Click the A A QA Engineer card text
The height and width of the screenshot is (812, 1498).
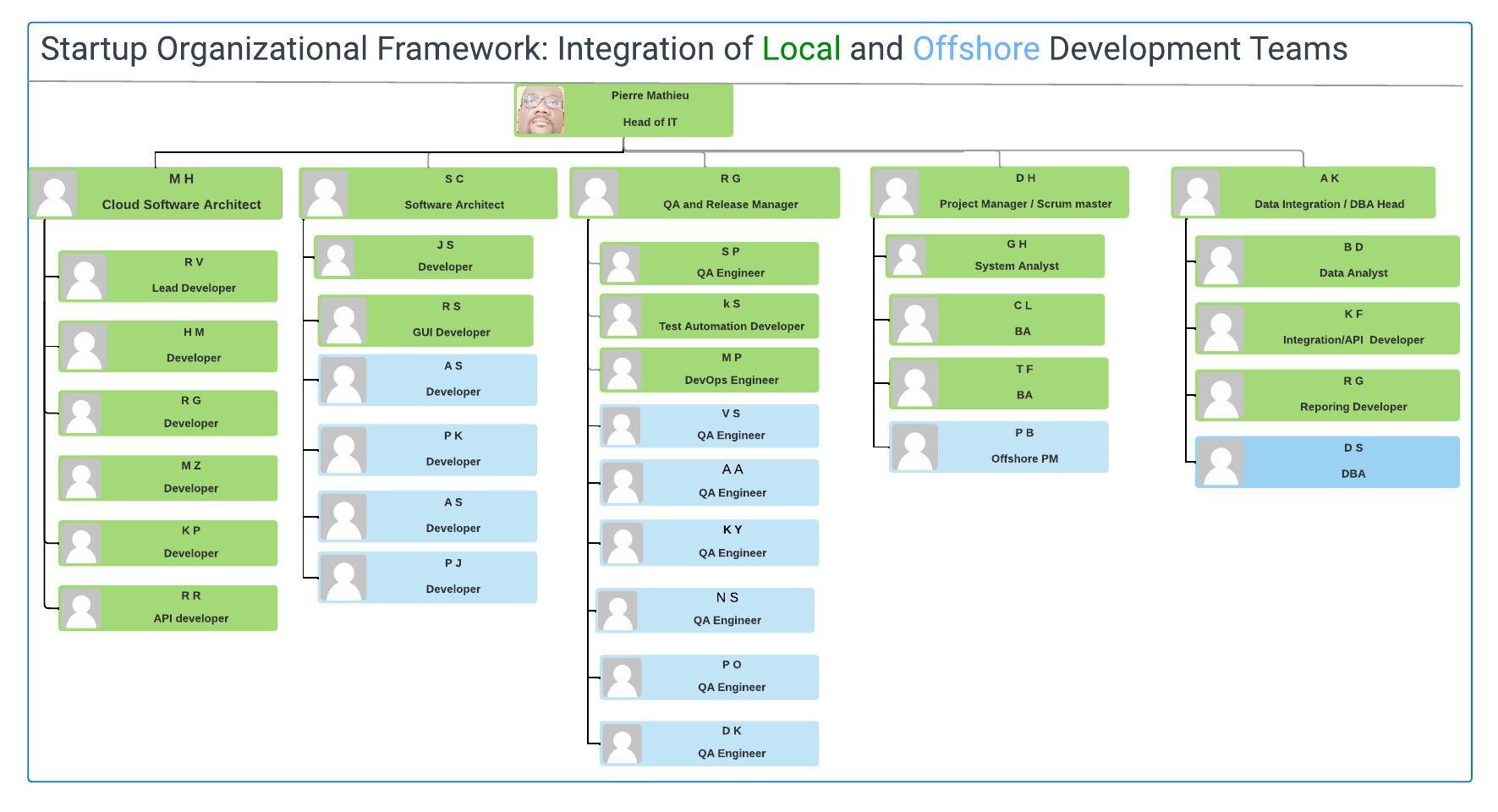pyautogui.click(x=732, y=481)
